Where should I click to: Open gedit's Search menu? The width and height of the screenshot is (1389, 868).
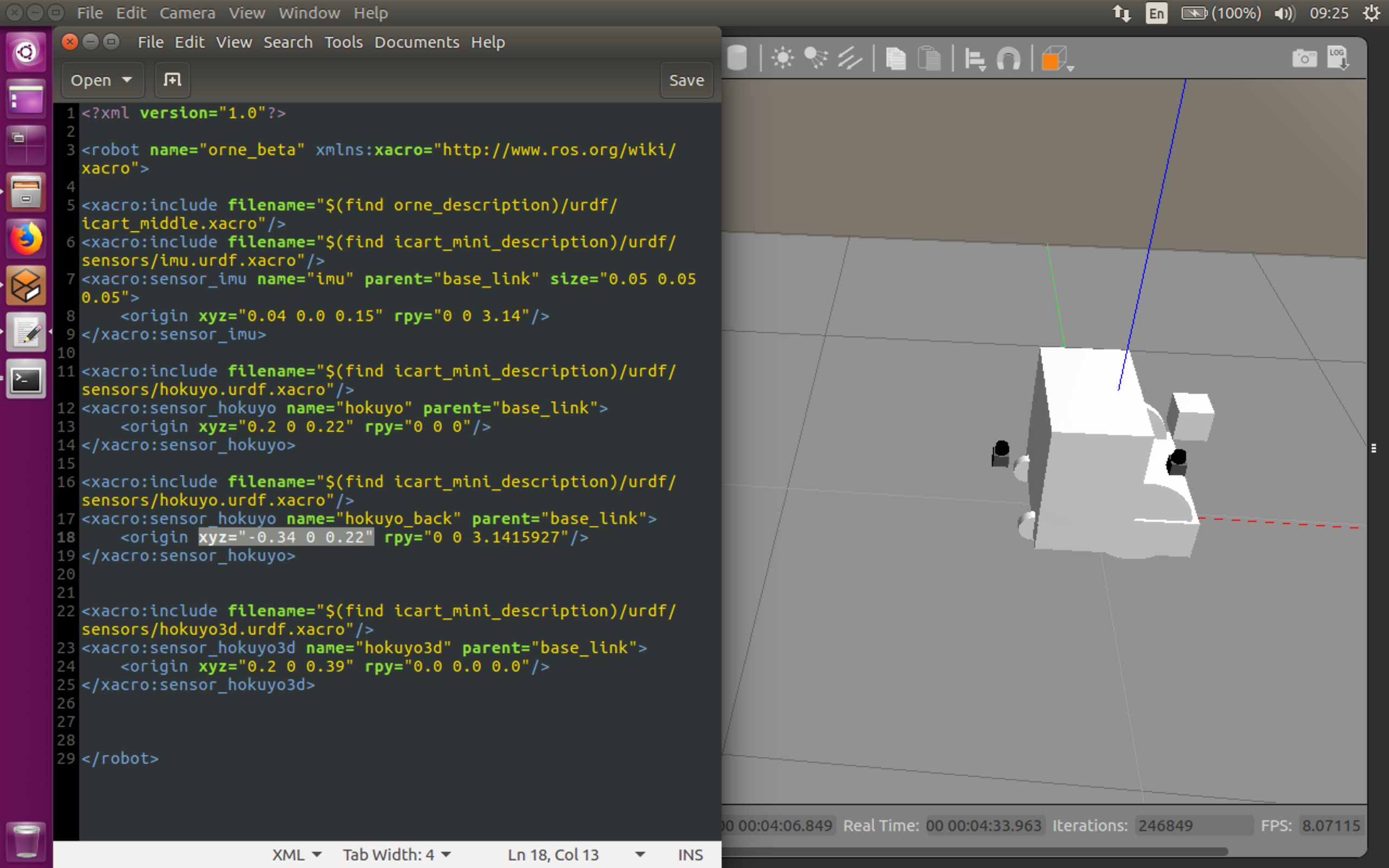point(288,42)
